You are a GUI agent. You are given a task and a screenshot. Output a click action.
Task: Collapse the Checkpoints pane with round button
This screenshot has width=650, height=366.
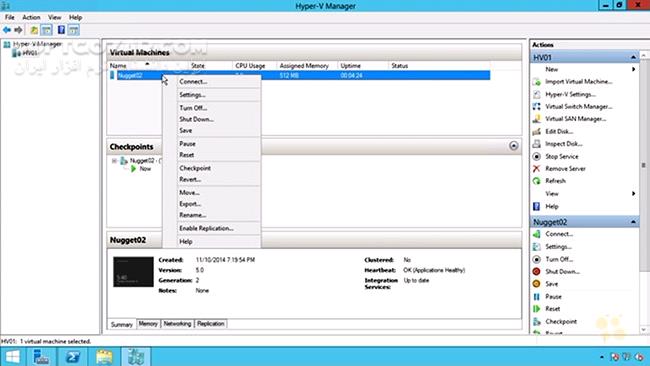pyautogui.click(x=514, y=146)
